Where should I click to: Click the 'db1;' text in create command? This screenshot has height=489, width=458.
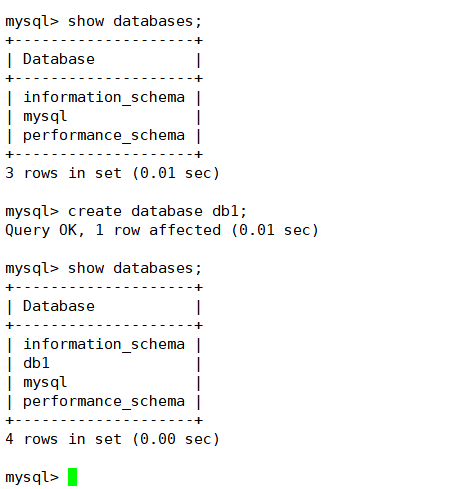229,212
